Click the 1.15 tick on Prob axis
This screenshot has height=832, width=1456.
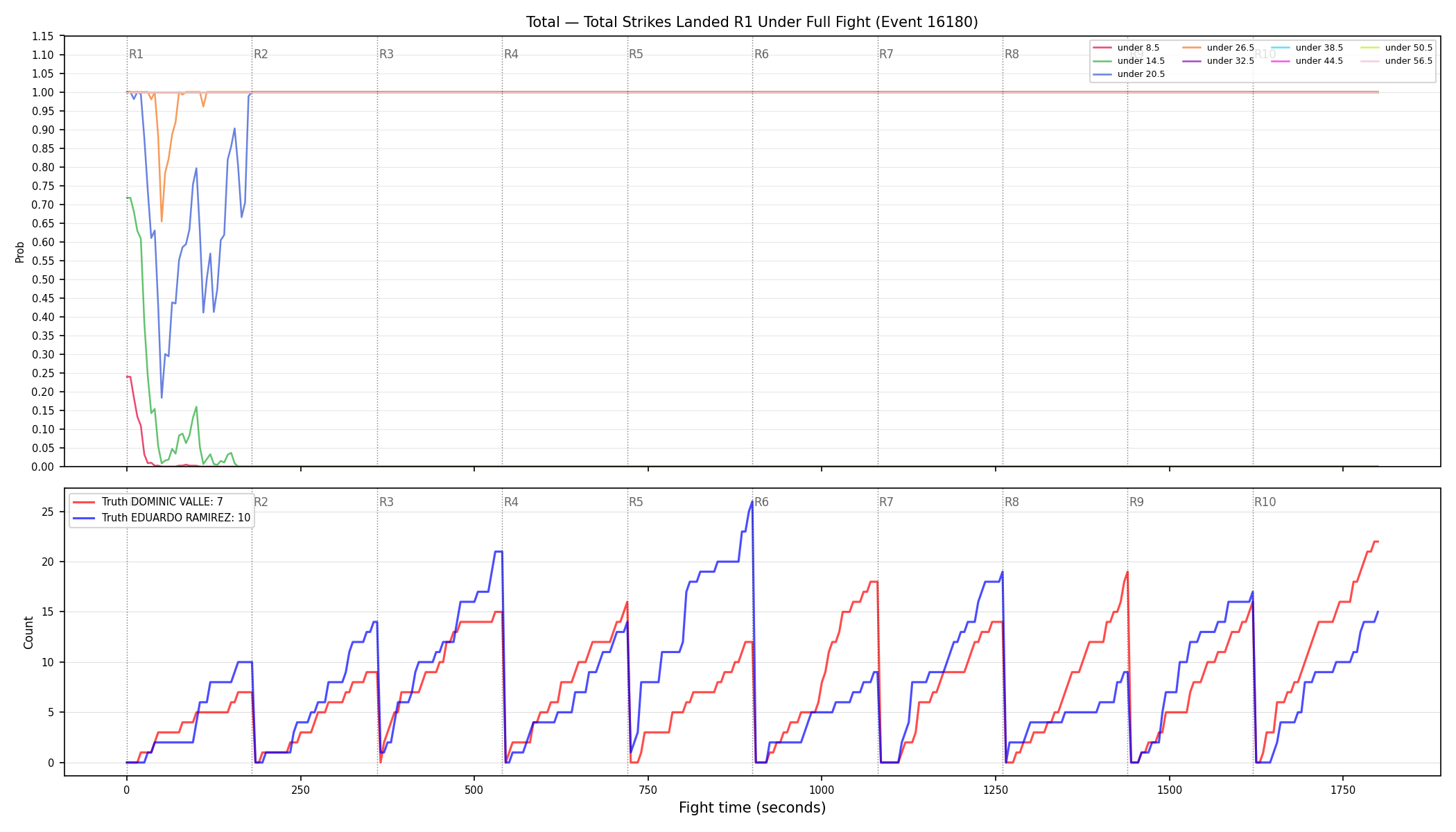pos(43,36)
